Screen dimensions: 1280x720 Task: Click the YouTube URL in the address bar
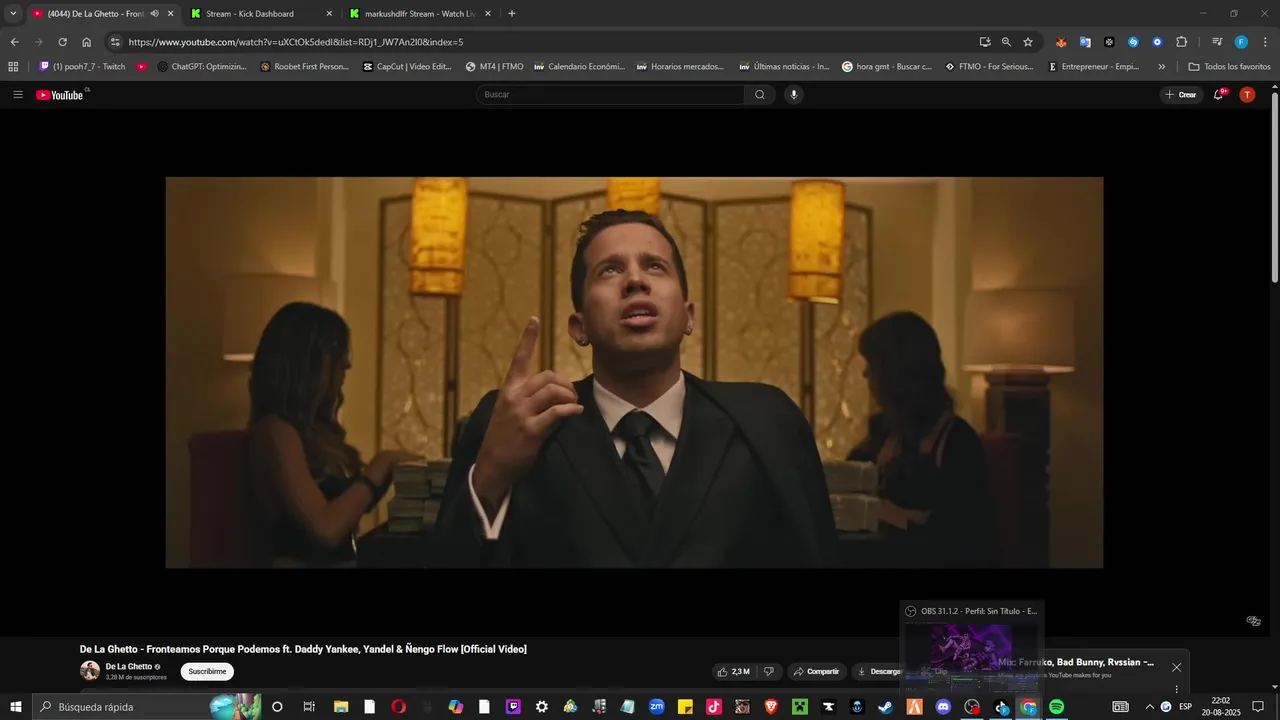coord(296,42)
